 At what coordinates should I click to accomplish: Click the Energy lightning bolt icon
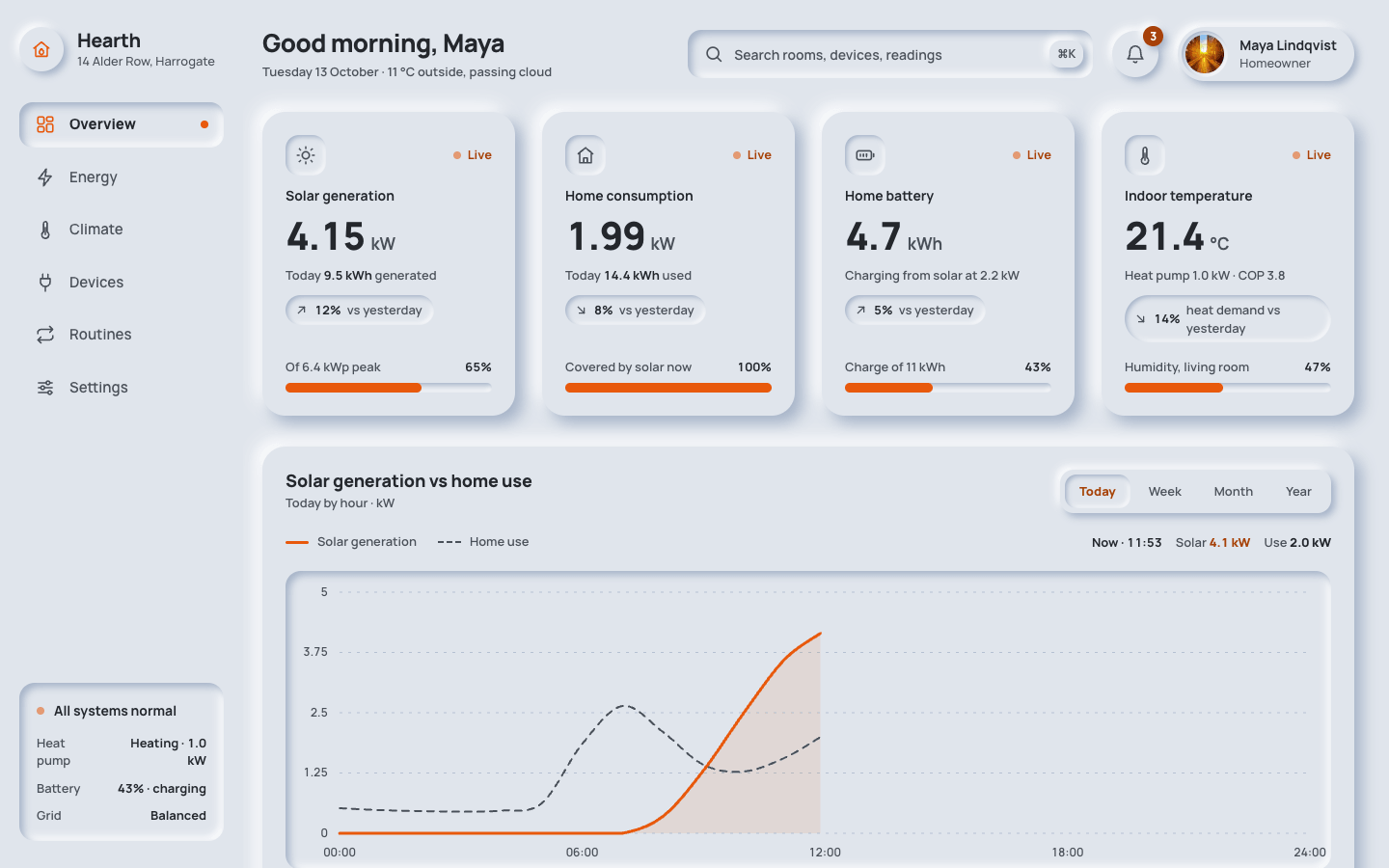pos(45,177)
